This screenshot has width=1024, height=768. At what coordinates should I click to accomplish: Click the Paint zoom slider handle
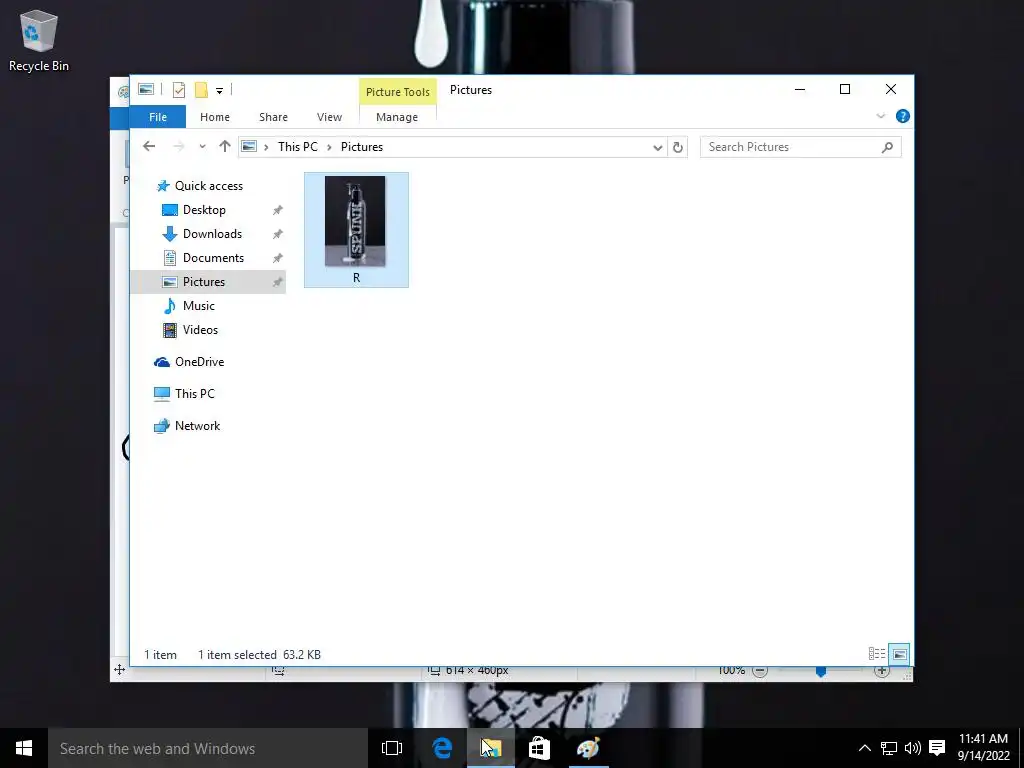(x=821, y=672)
